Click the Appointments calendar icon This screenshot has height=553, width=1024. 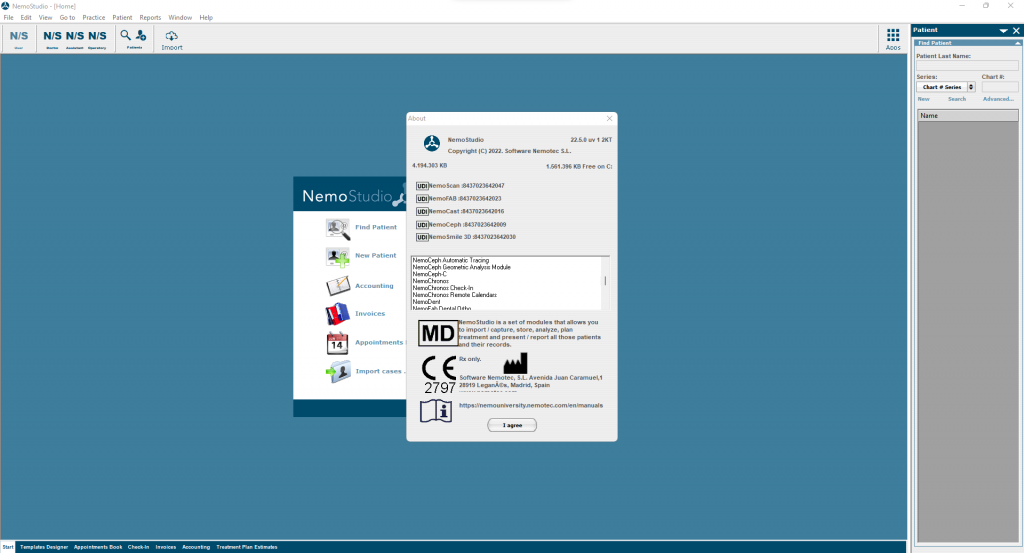[338, 343]
